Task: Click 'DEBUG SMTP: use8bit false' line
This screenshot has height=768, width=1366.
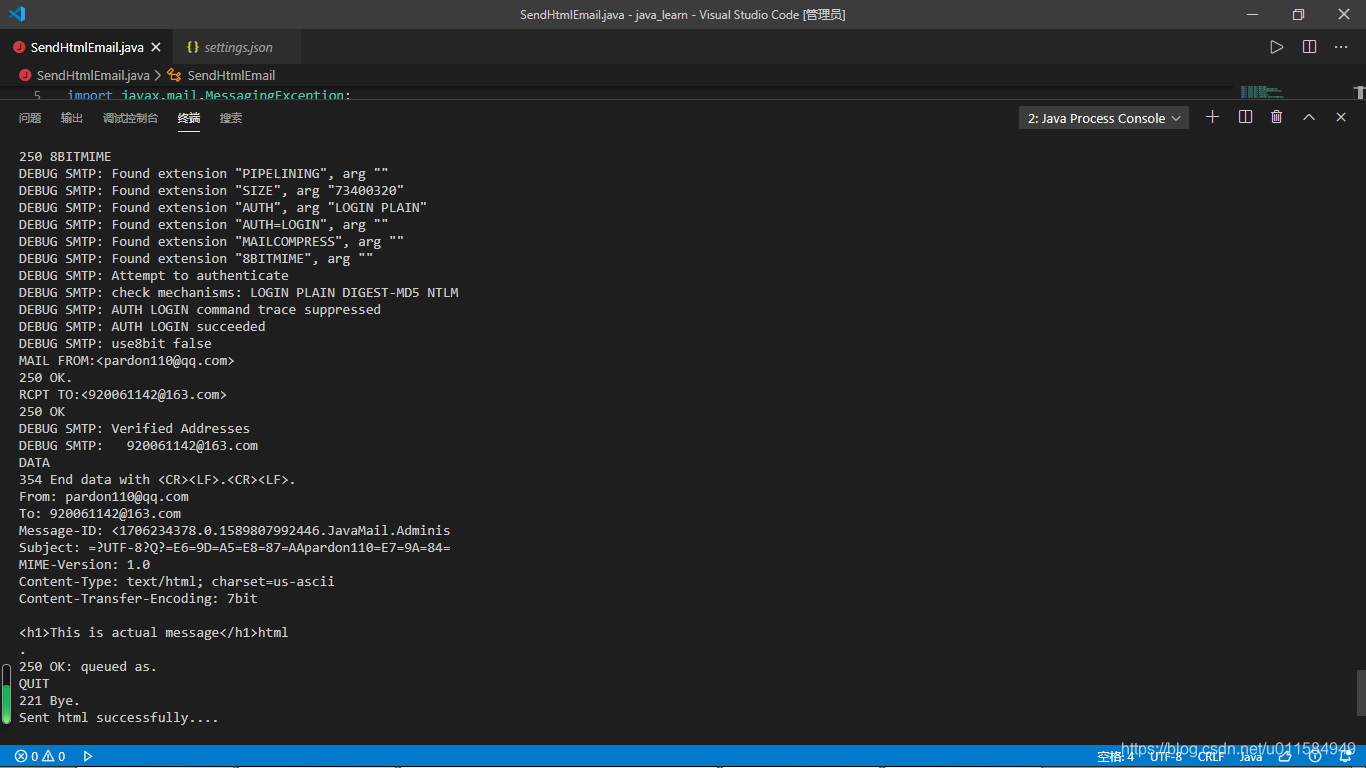Action: coord(115,343)
